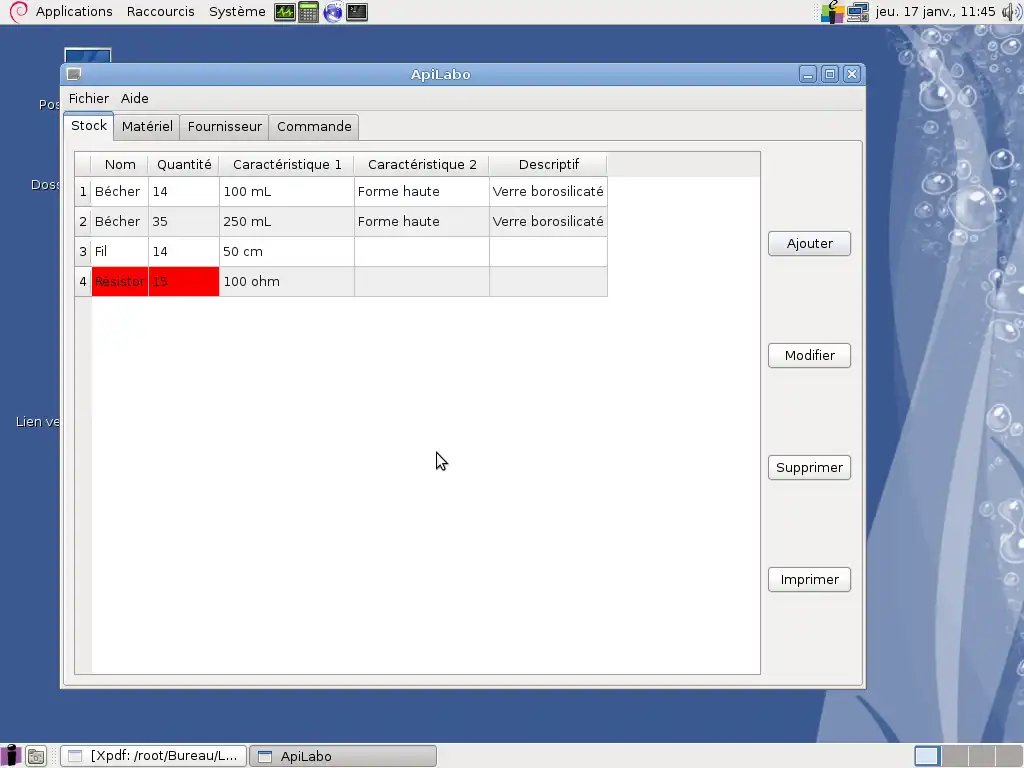The width and height of the screenshot is (1024, 768).
Task: Open the Fichier menu
Action: coord(89,99)
